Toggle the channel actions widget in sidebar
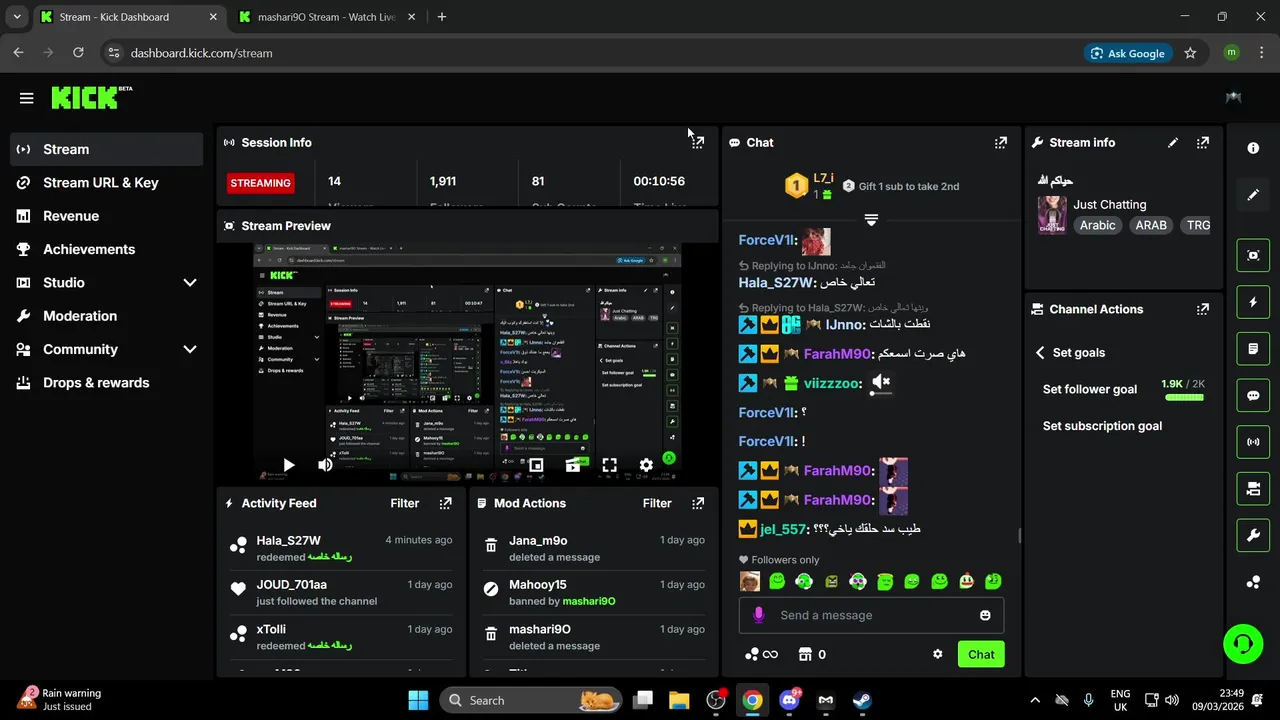The height and width of the screenshot is (720, 1280). coord(1253,489)
